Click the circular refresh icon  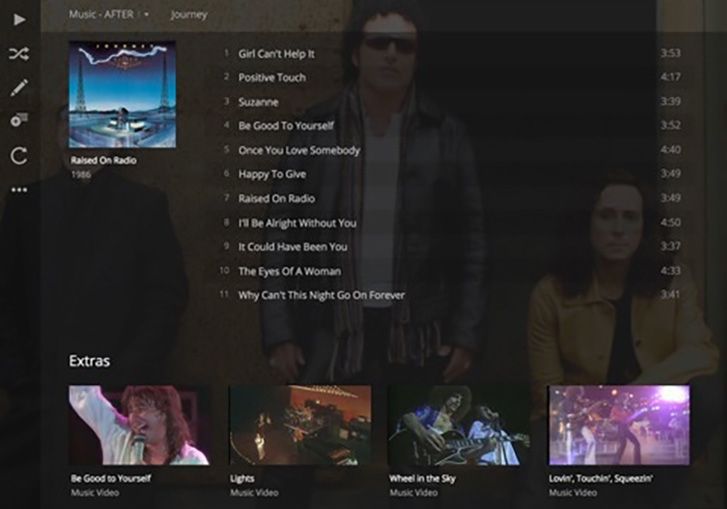coord(19,155)
